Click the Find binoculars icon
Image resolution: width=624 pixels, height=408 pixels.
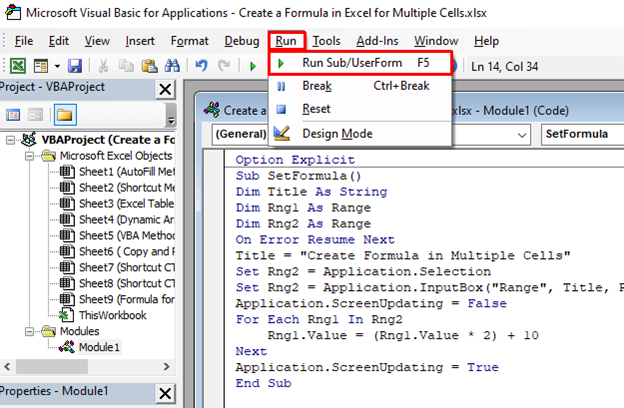(171, 65)
